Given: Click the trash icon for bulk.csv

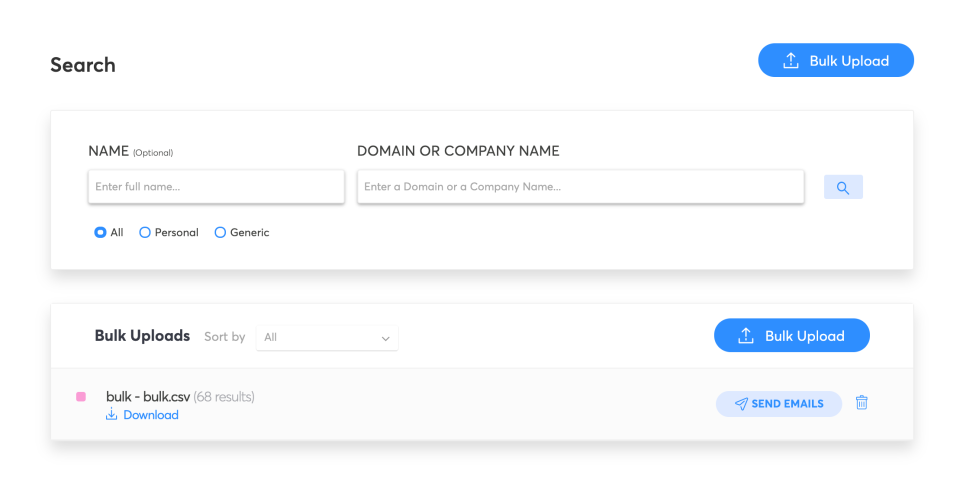Looking at the screenshot, I should [x=862, y=403].
